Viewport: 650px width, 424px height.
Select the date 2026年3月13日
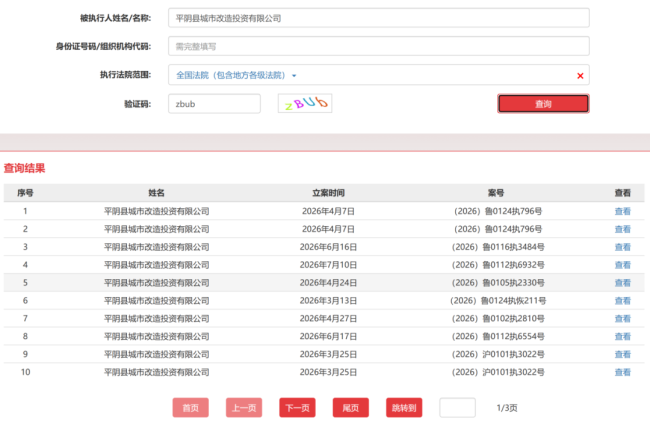328,300
